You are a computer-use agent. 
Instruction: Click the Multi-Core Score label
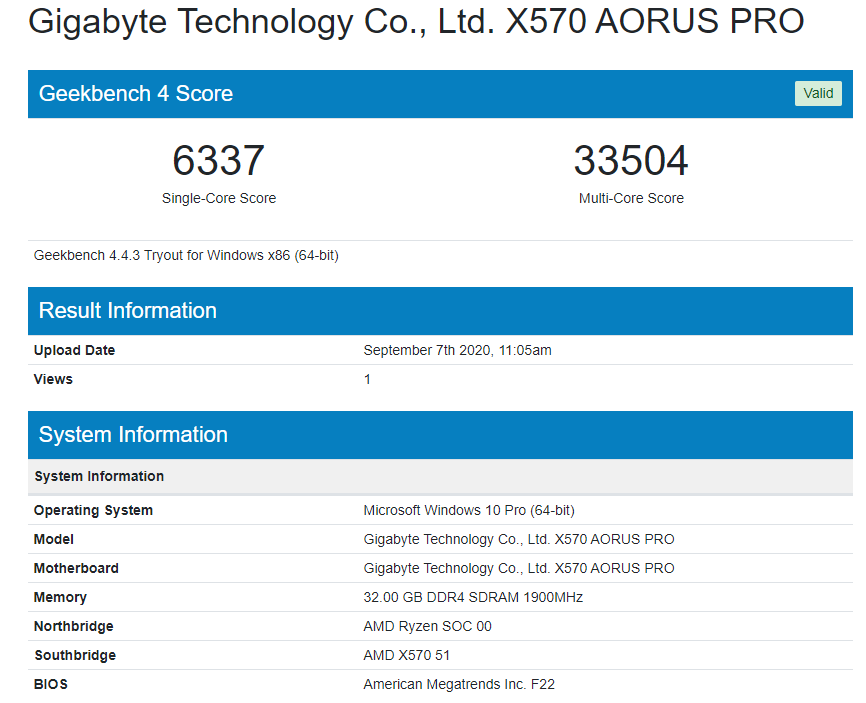tap(631, 198)
